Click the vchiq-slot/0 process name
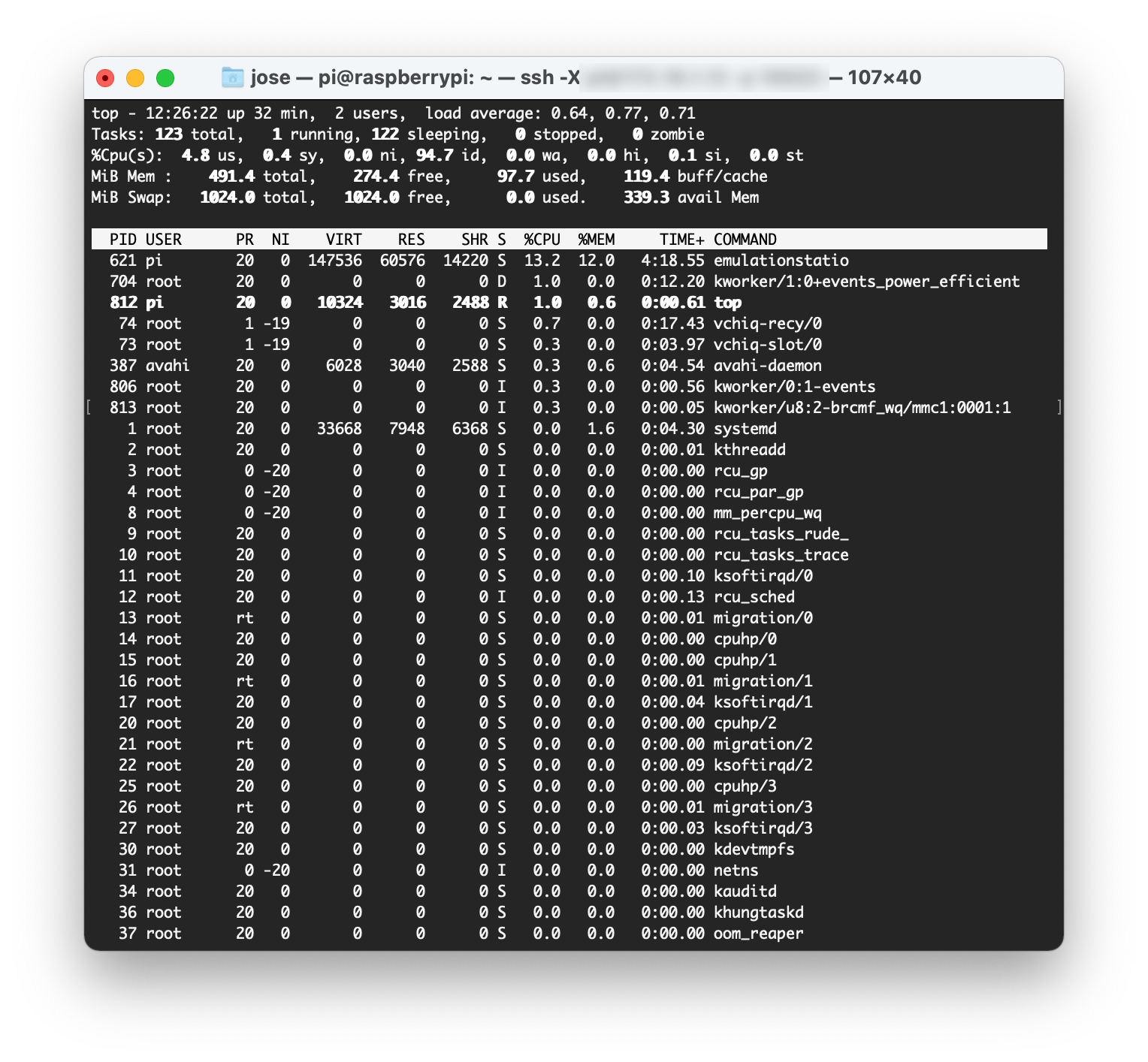The height and width of the screenshot is (1062, 1148). point(768,345)
